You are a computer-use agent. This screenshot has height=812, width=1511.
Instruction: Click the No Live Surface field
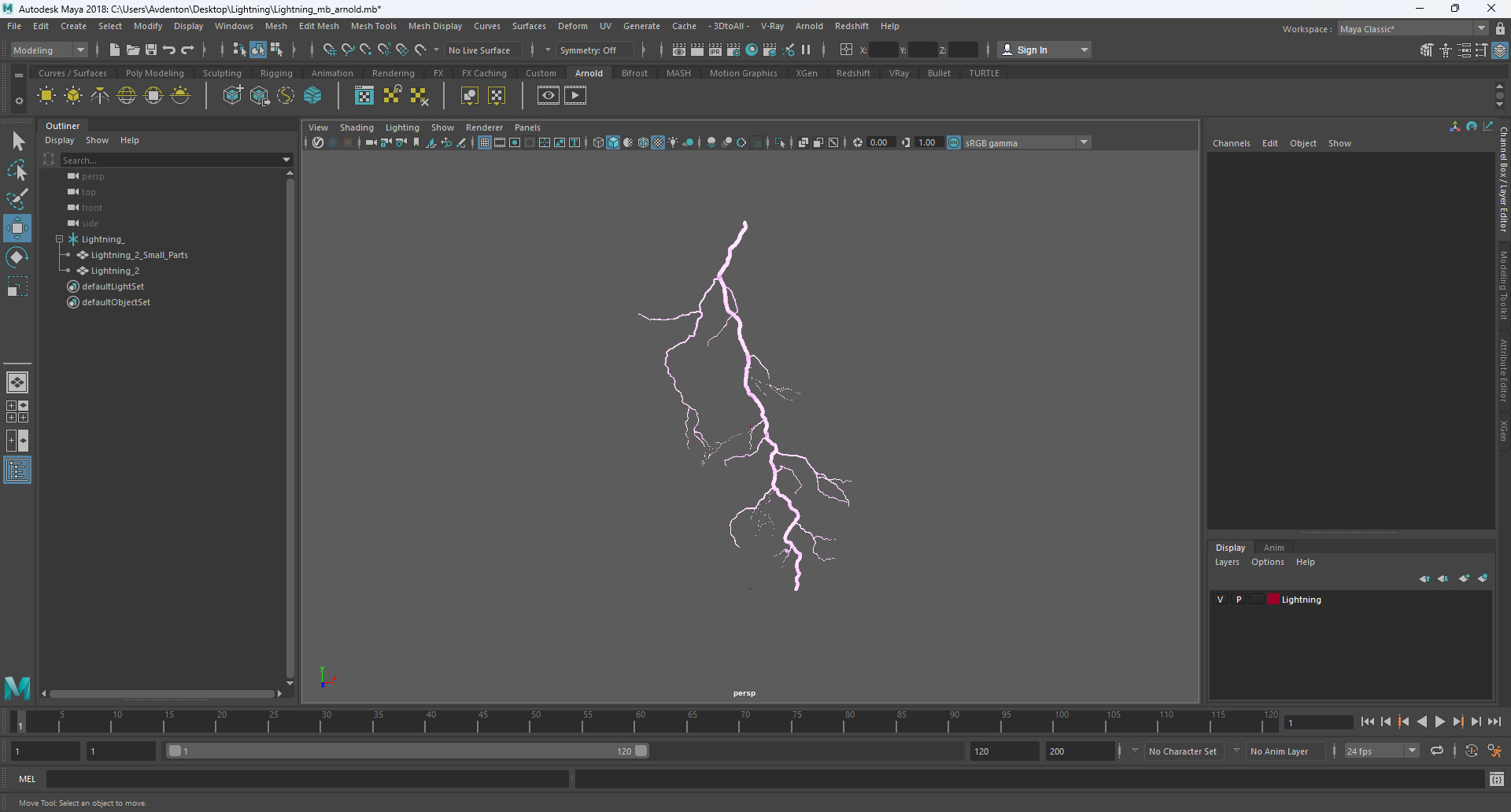(483, 50)
